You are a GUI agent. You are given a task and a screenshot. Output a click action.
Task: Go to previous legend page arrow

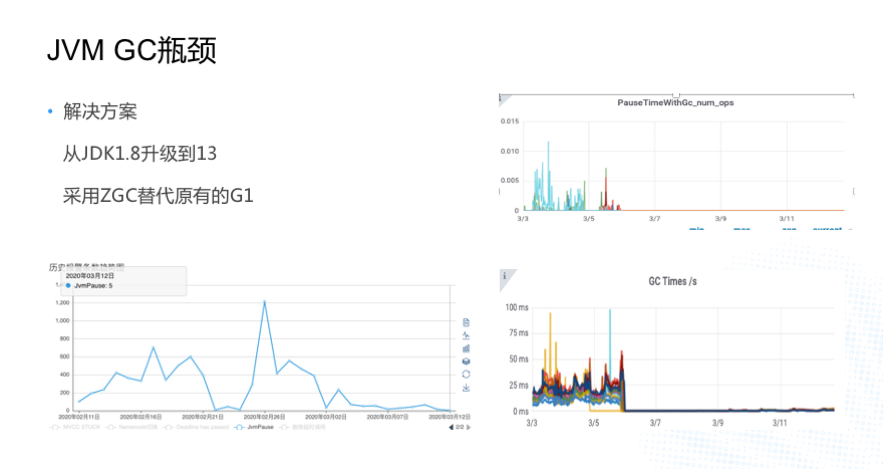pyautogui.click(x=450, y=427)
